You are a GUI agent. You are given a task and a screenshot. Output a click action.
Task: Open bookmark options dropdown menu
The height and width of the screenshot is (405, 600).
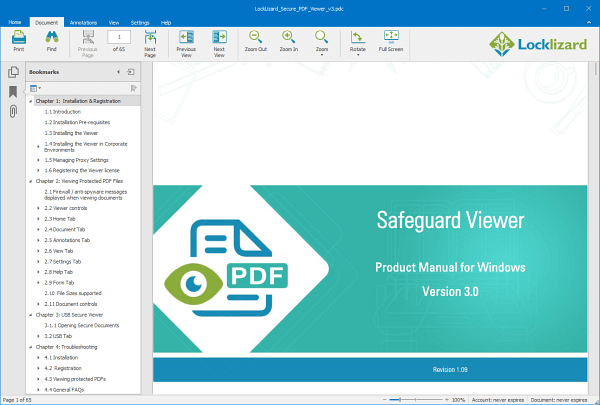(35, 88)
